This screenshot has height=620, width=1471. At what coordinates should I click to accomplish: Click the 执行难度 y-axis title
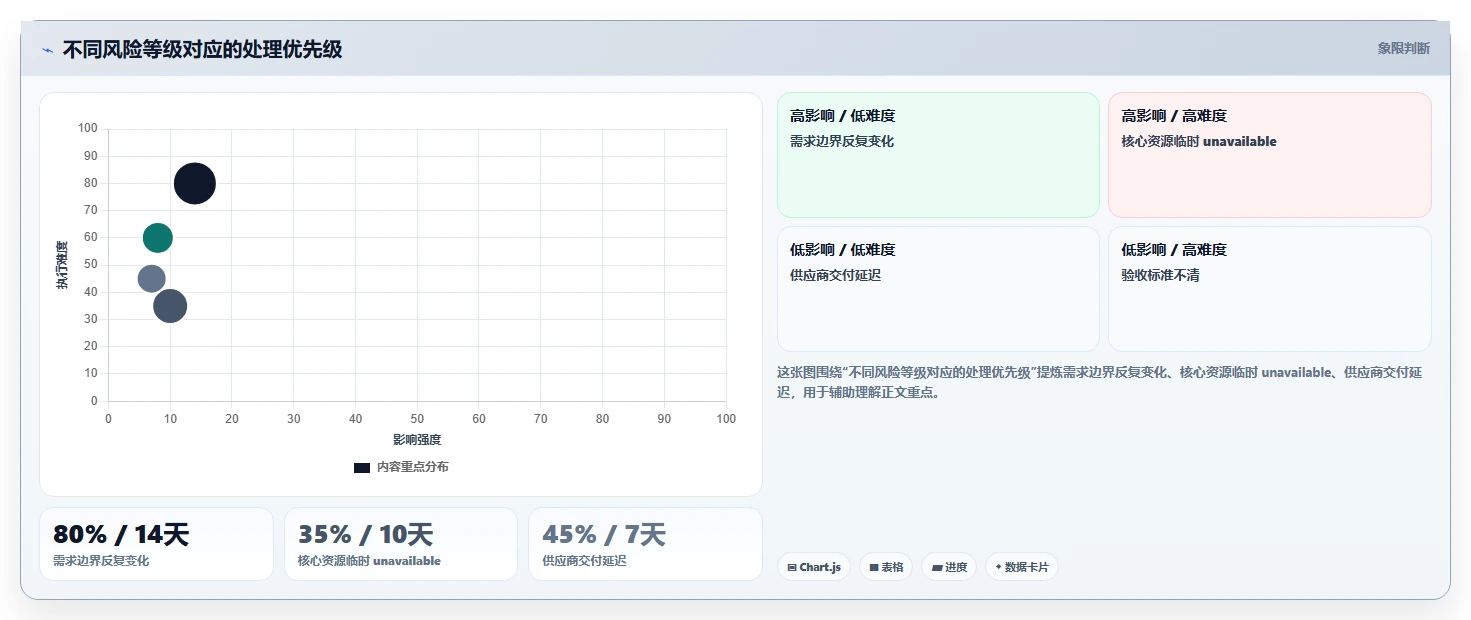point(62,265)
